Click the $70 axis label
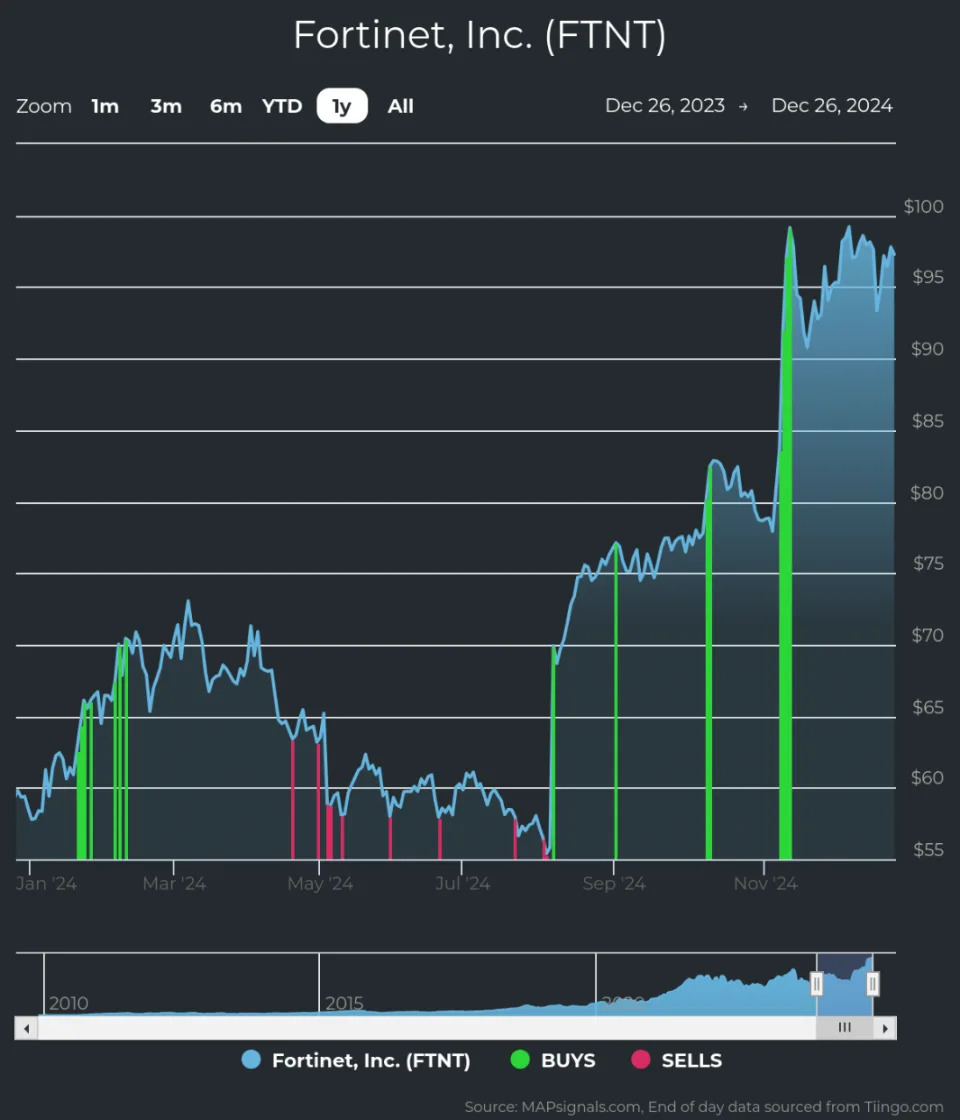Image resolution: width=960 pixels, height=1120 pixels. [x=928, y=635]
